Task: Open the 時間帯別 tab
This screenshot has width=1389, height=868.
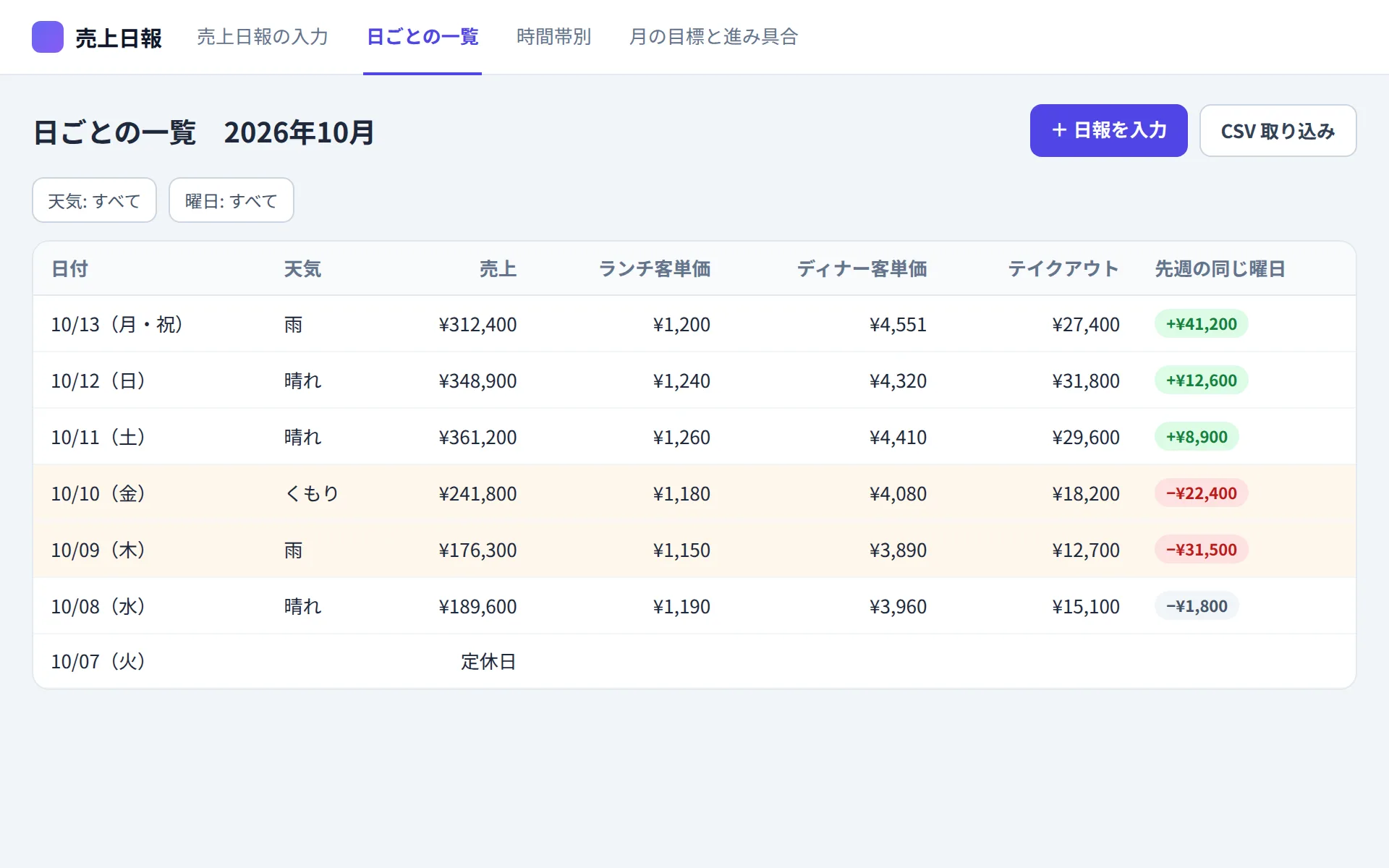Action: [x=554, y=37]
